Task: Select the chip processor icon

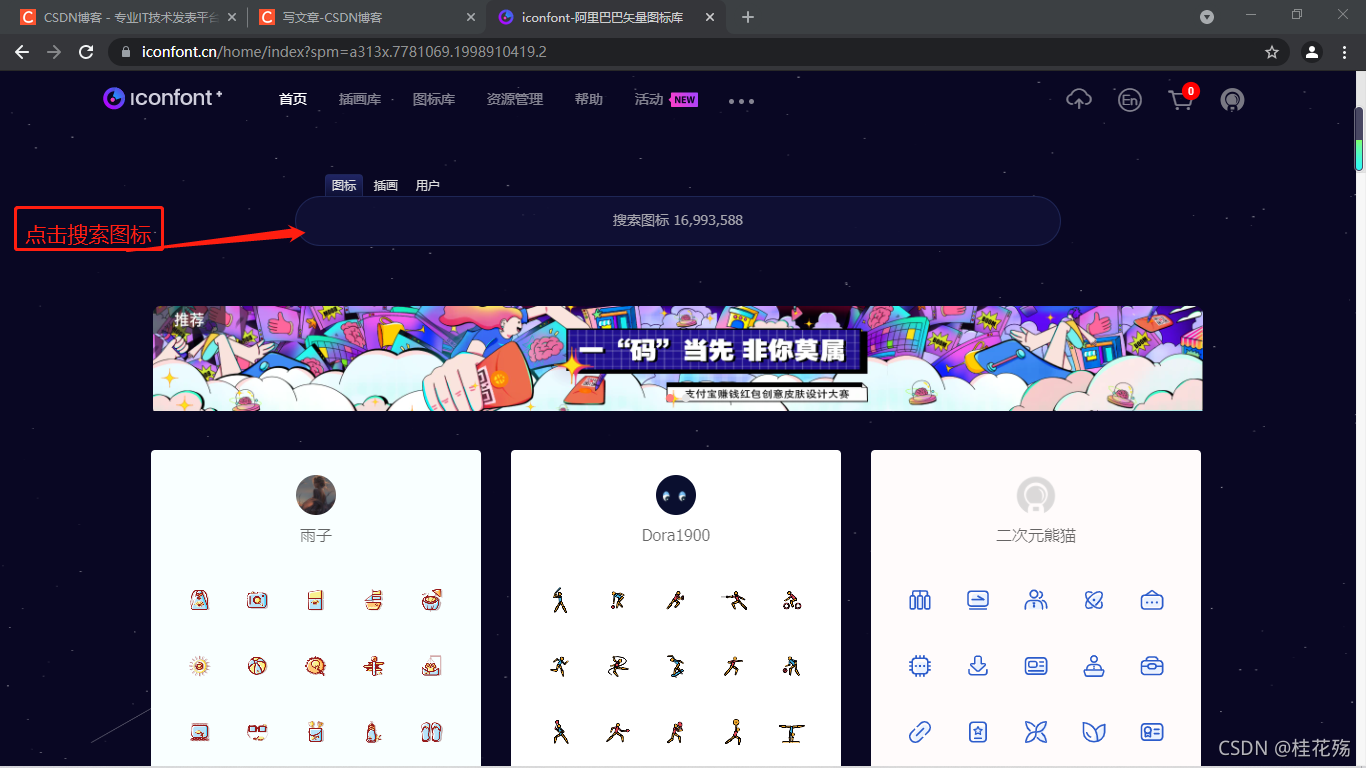Action: click(920, 666)
